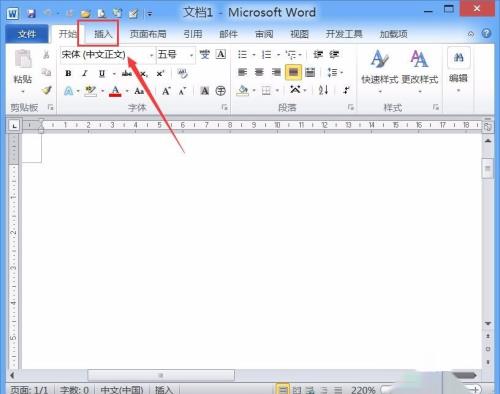Open font color dropdown arrow
Screen dimensions: 500x394
pos(127,91)
